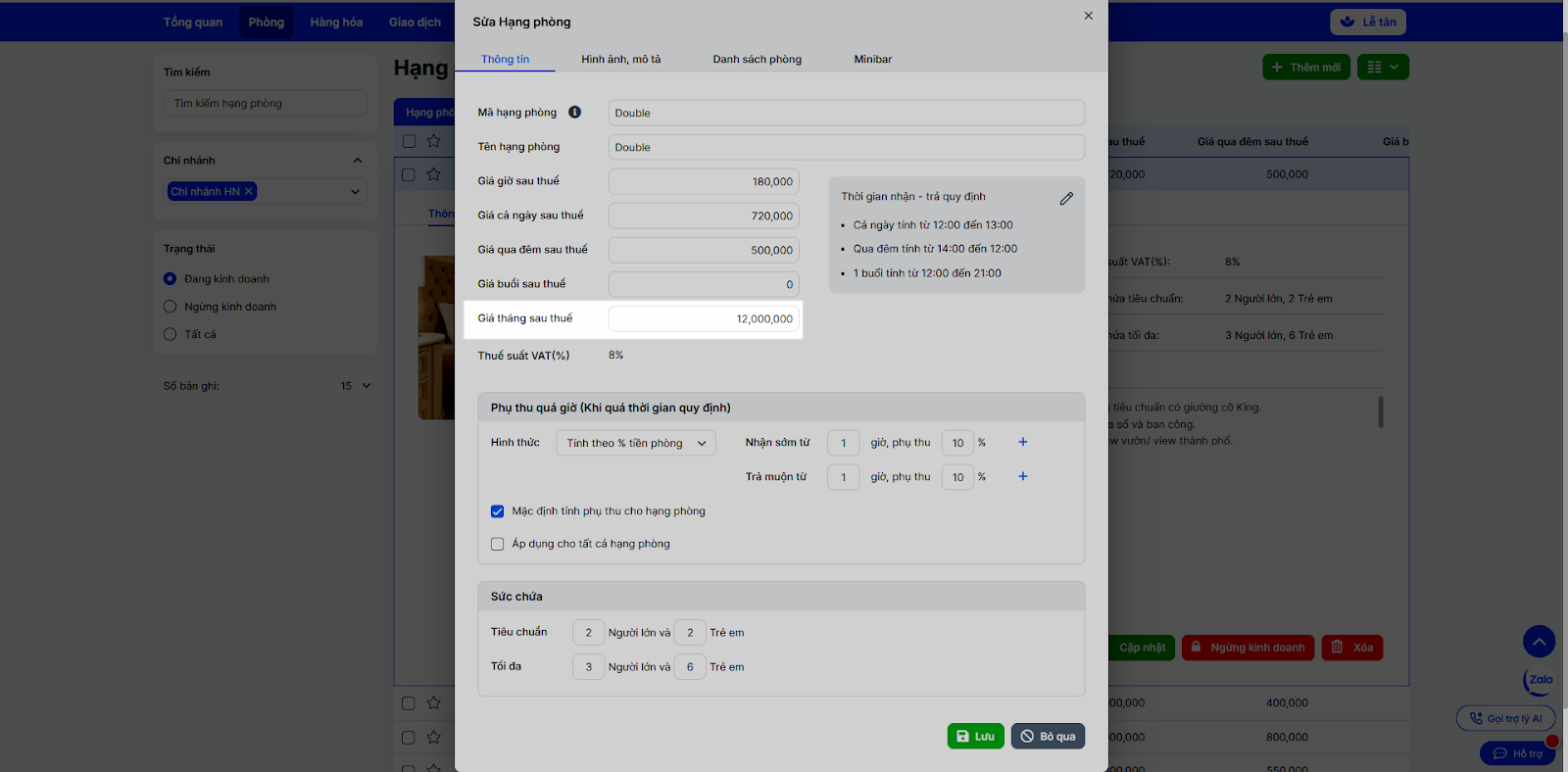Uncheck Mặc định tính phụ thu checkbox
The image size is (1568, 772).
click(x=498, y=511)
